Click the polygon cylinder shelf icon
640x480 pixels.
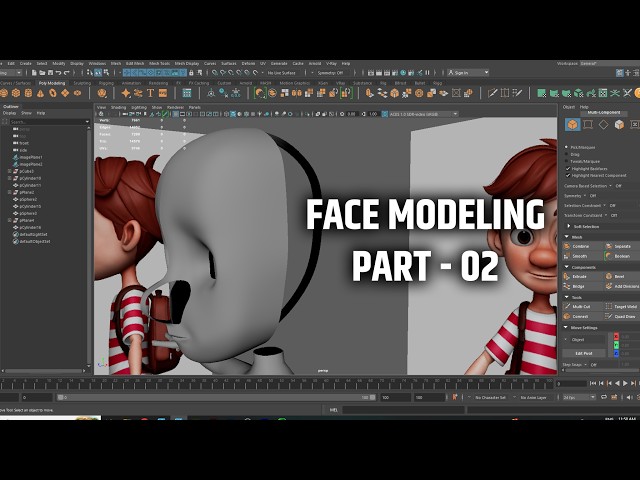click(28, 93)
